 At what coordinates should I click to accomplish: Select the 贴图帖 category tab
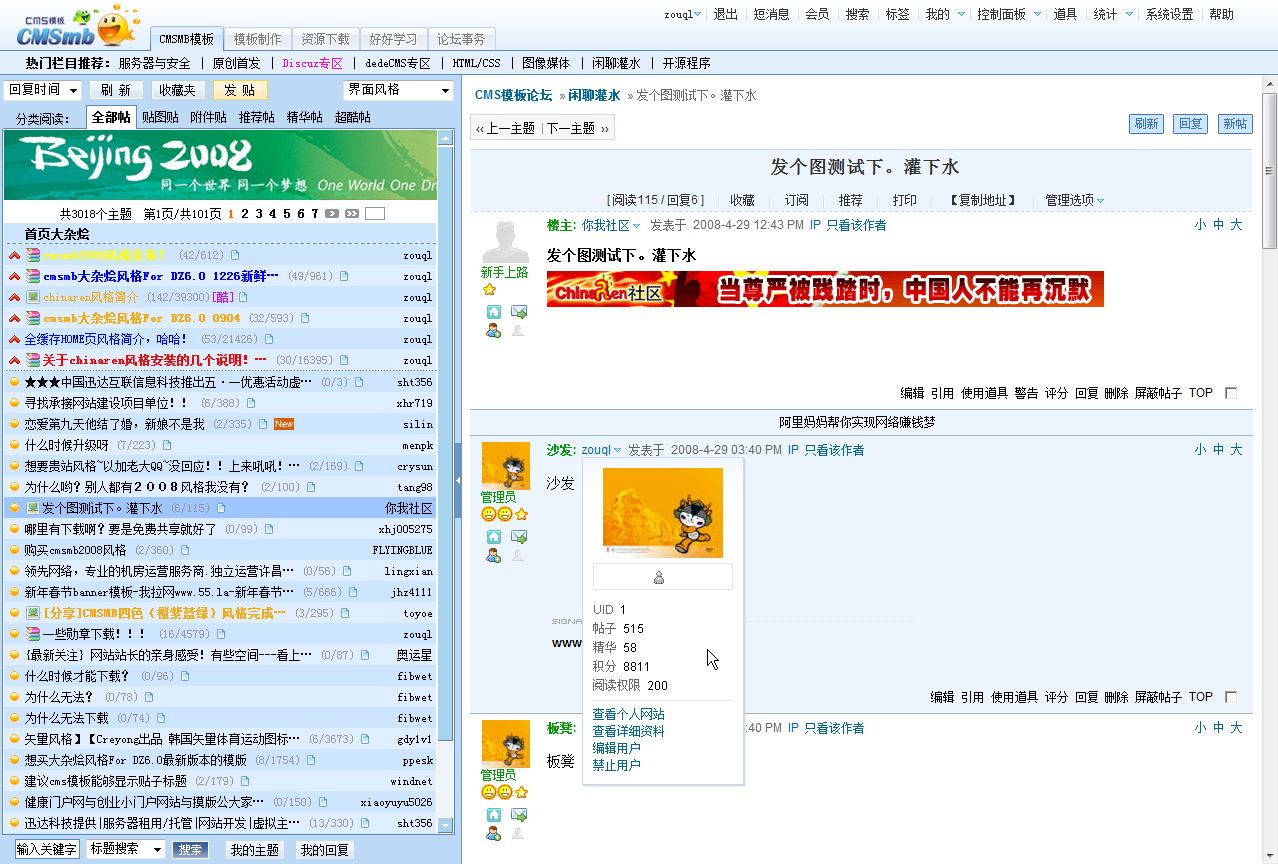160,117
